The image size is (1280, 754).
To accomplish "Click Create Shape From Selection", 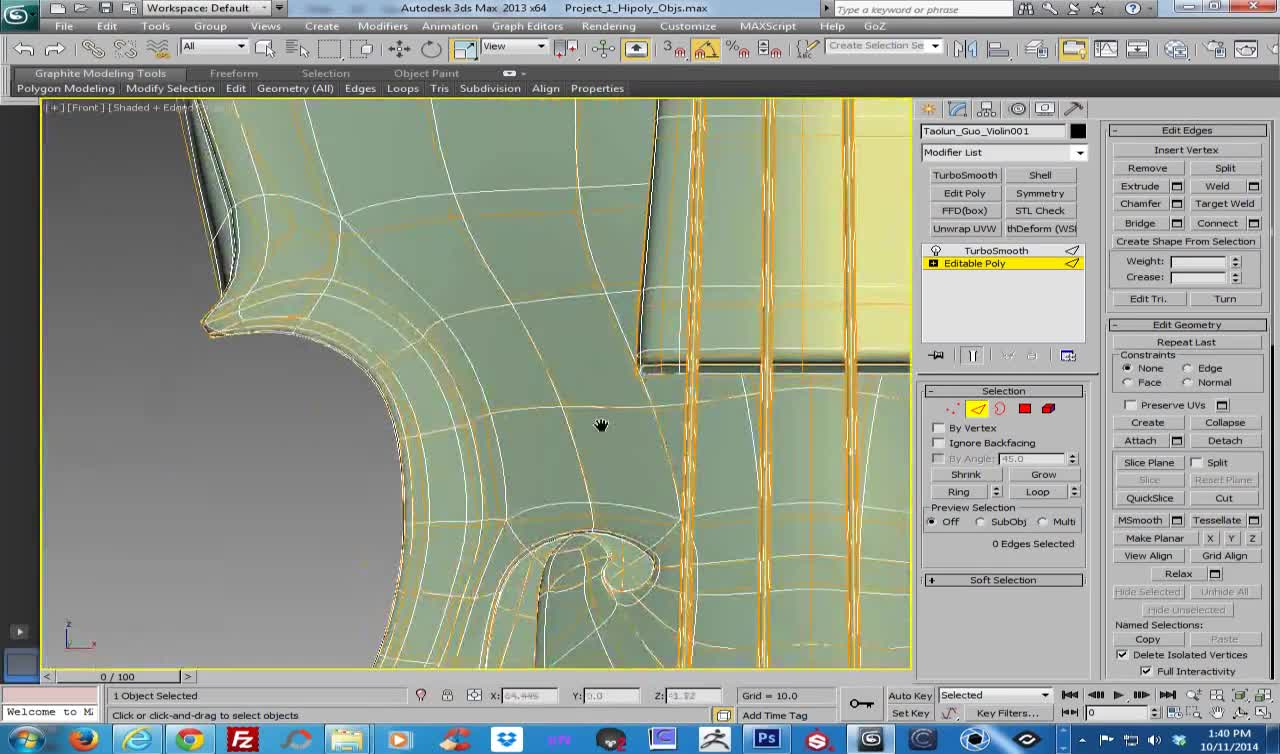I will [1186, 242].
